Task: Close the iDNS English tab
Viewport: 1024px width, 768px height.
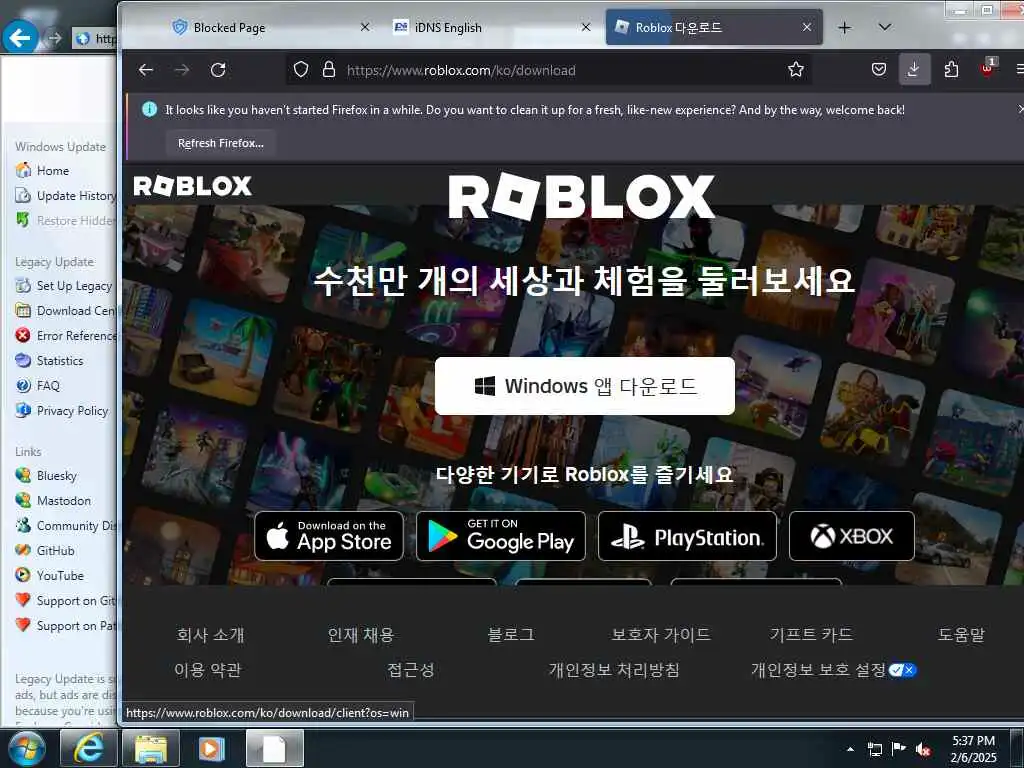Action: (x=586, y=27)
